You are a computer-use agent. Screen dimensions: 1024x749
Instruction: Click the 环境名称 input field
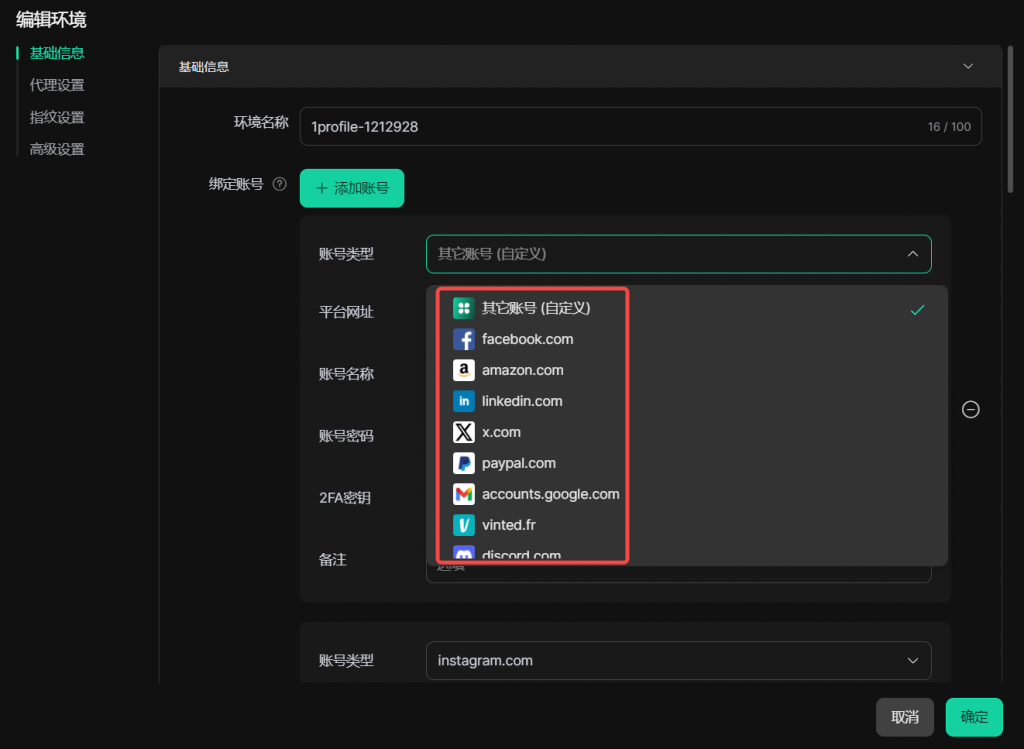pyautogui.click(x=612, y=127)
